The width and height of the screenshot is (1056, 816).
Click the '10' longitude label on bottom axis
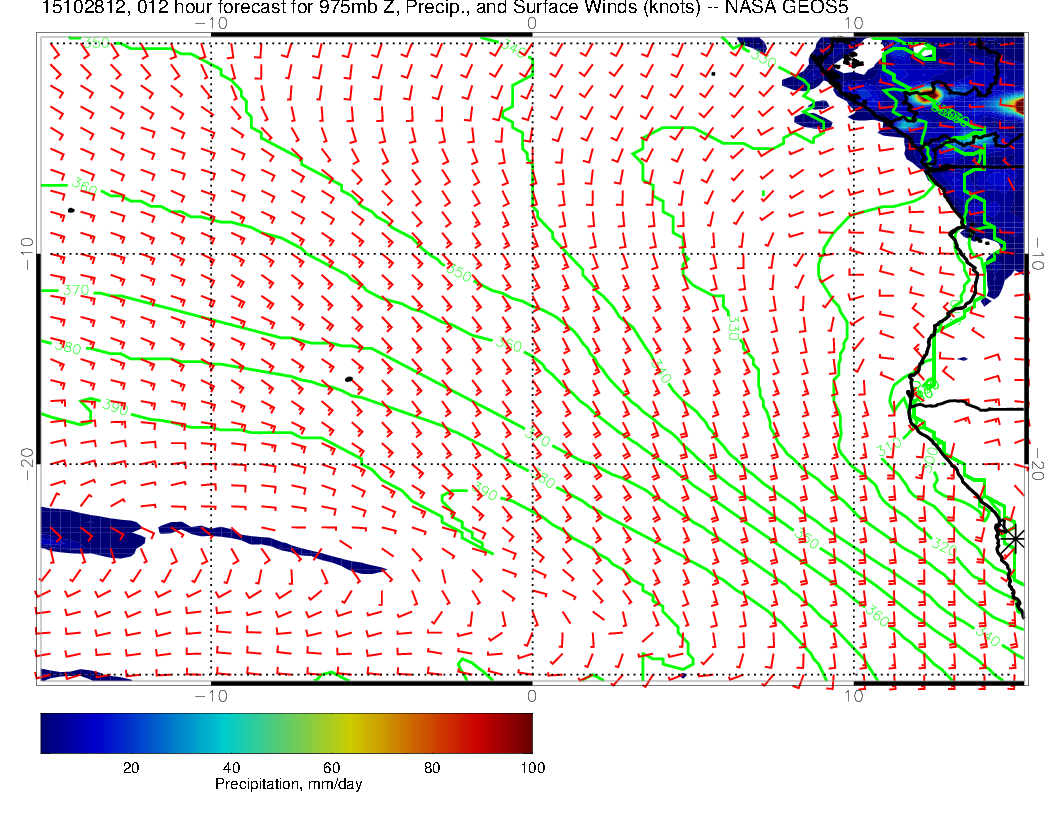click(x=853, y=695)
